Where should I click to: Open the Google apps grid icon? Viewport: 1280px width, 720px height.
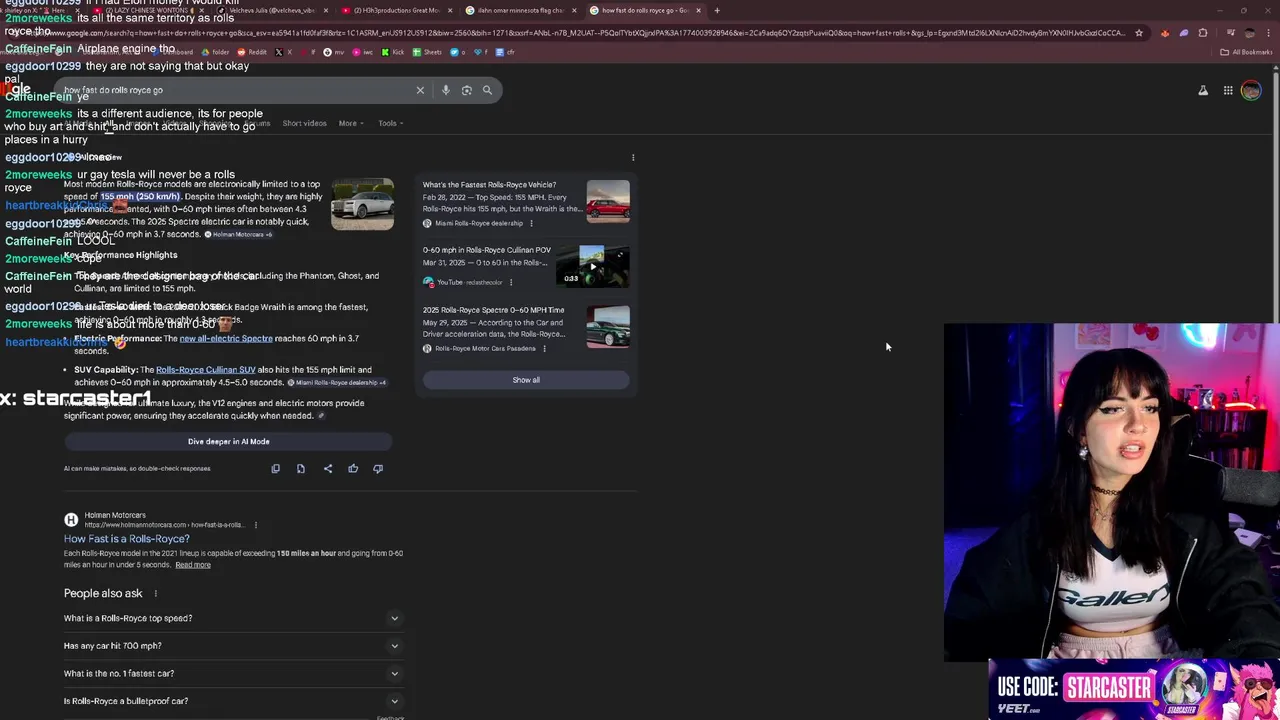click(x=1228, y=90)
